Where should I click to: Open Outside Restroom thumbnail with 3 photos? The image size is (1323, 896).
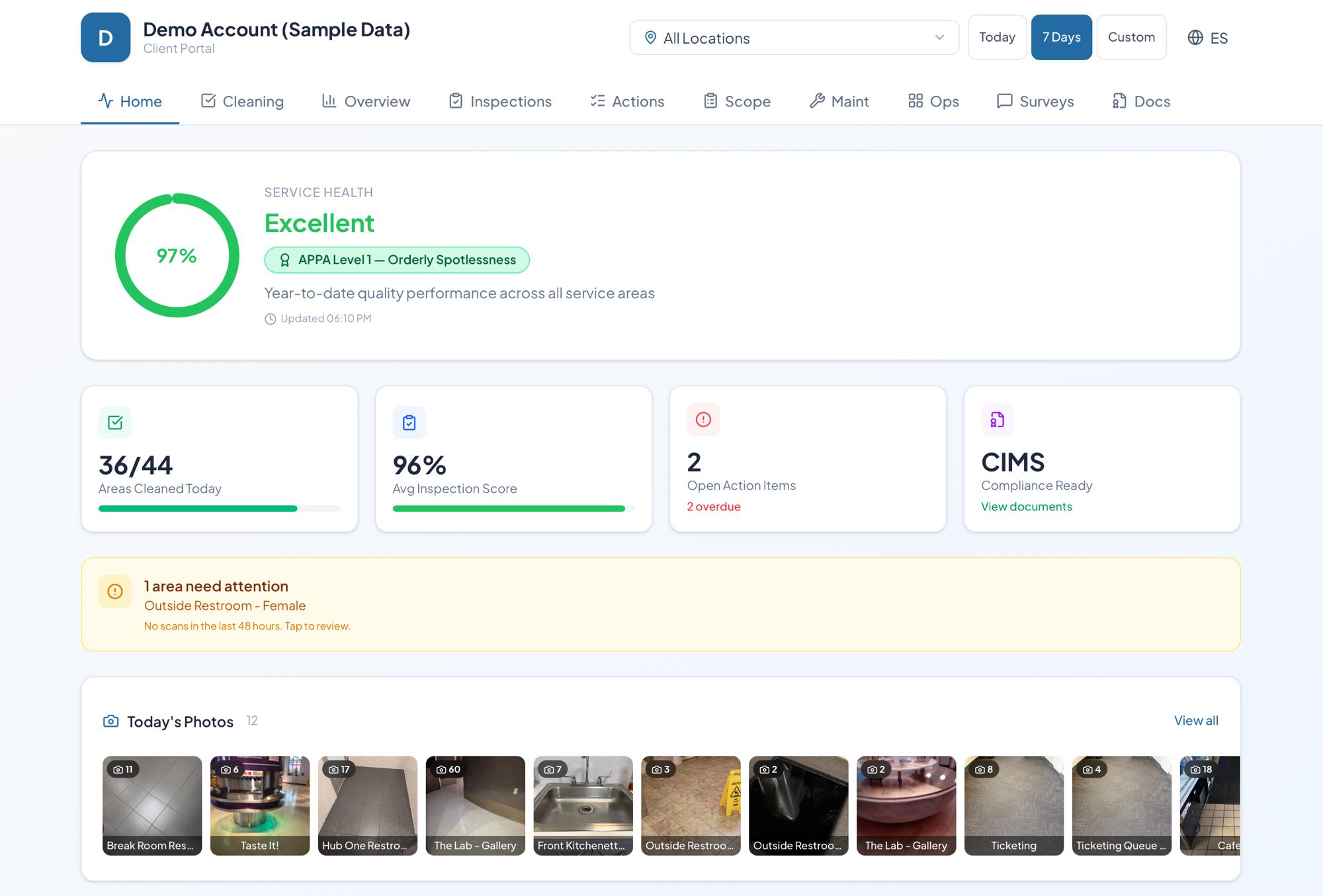tap(691, 805)
